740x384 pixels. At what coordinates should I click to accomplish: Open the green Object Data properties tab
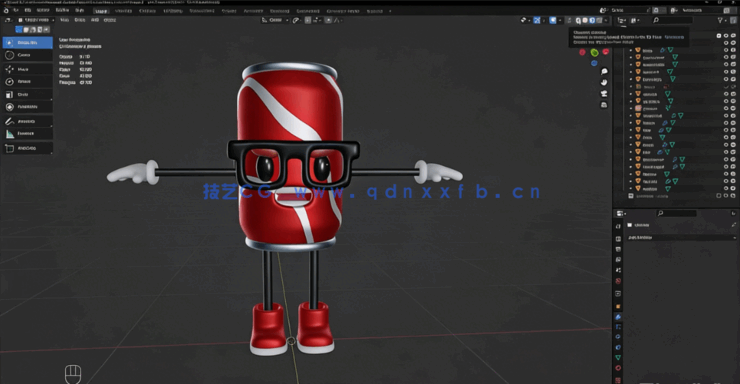click(x=618, y=358)
